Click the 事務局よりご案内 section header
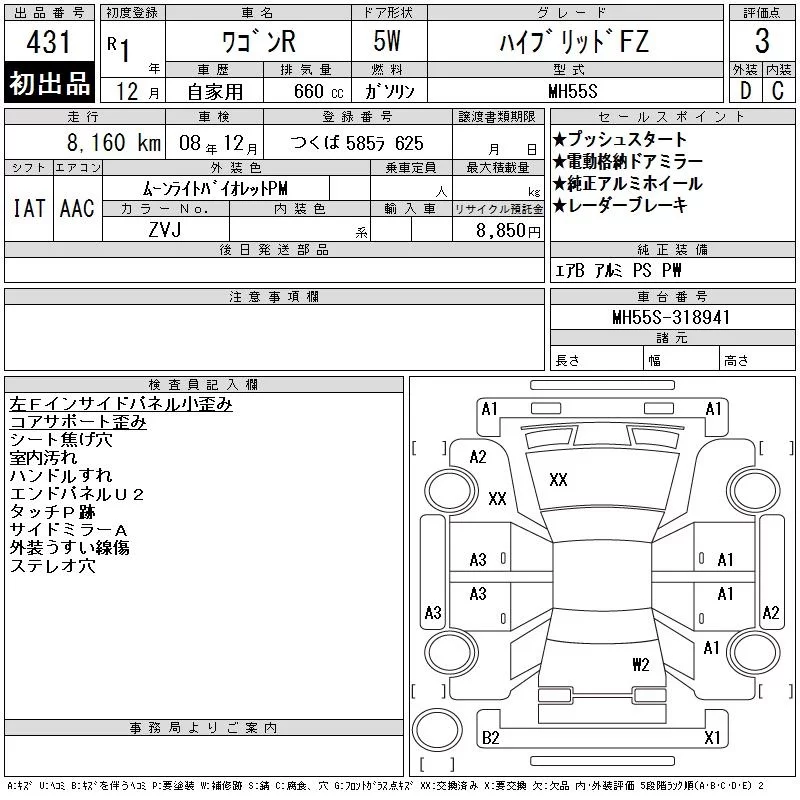The height and width of the screenshot is (800, 800). pos(204,728)
